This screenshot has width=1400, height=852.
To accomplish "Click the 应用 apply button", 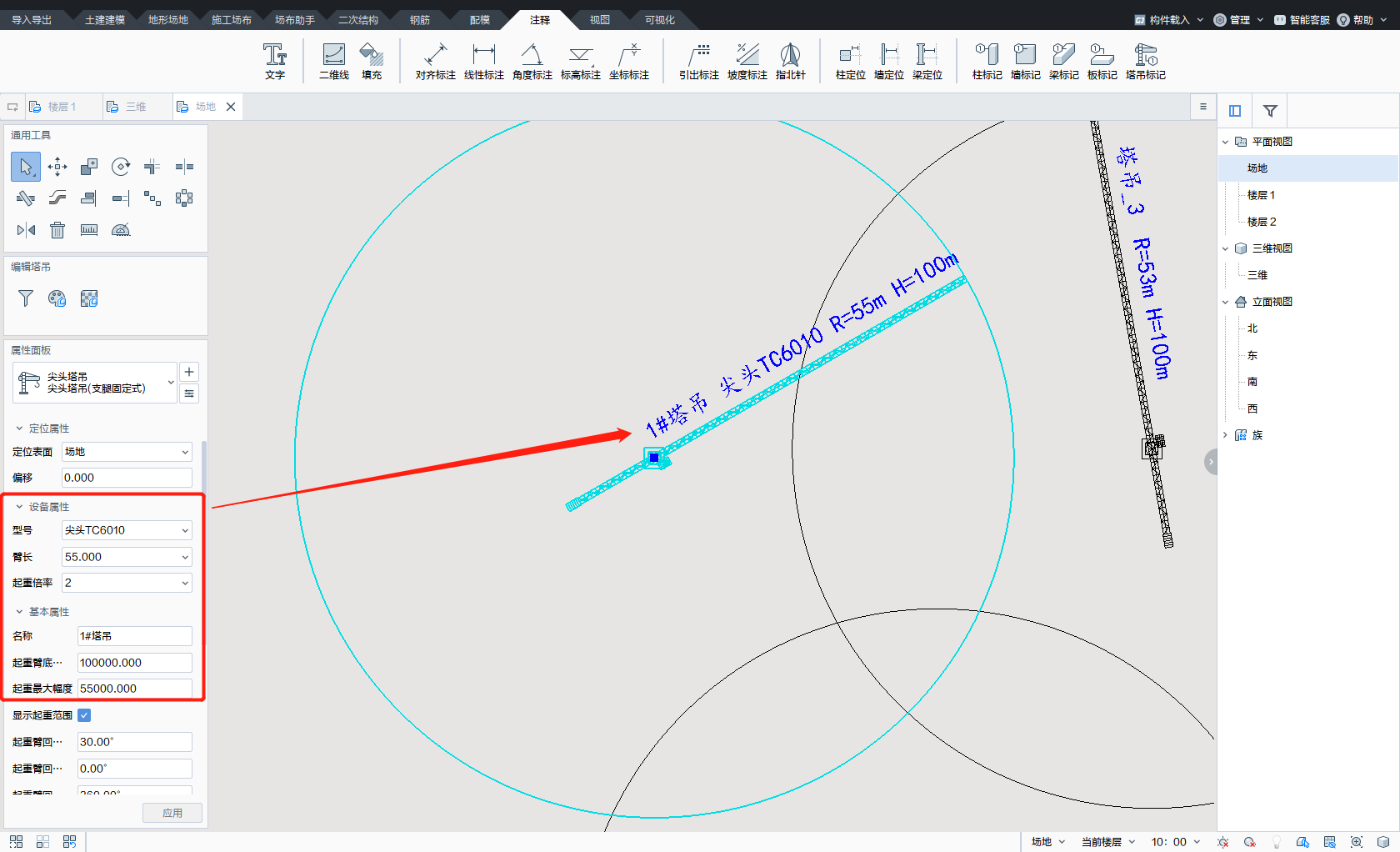I will coord(172,813).
